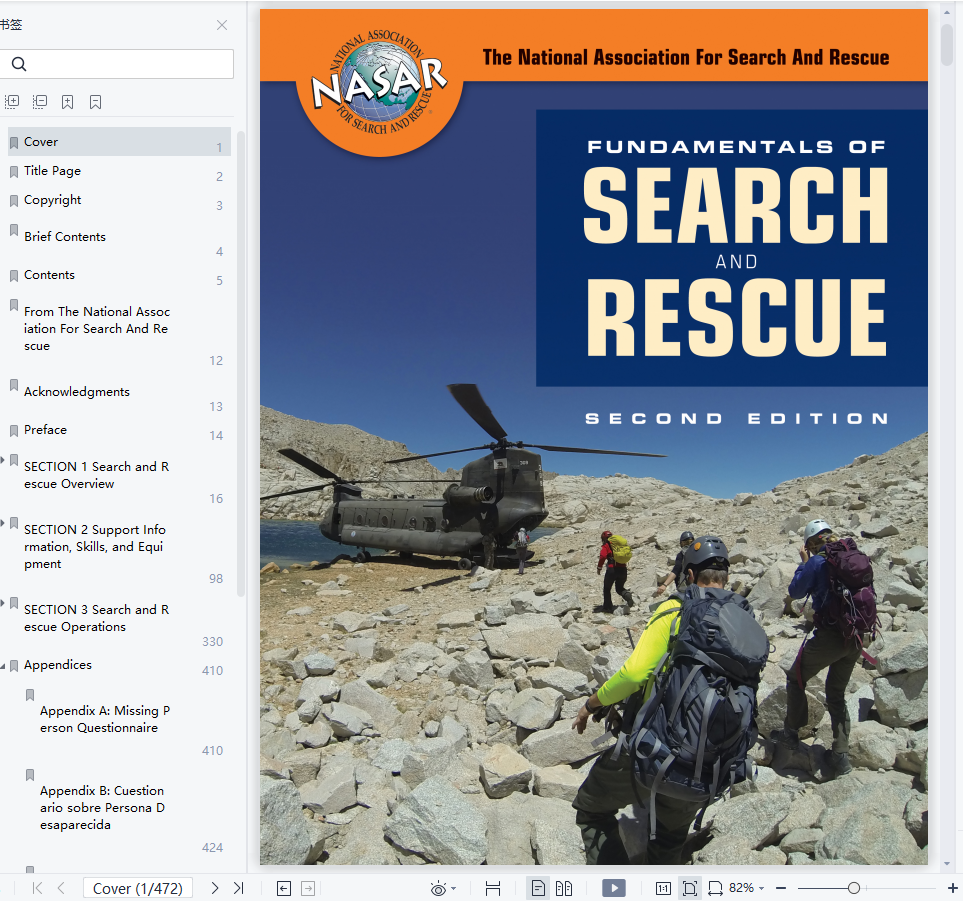Add a new bookmark with the plus-bookmark icon
The height and width of the screenshot is (901, 963).
coord(68,102)
